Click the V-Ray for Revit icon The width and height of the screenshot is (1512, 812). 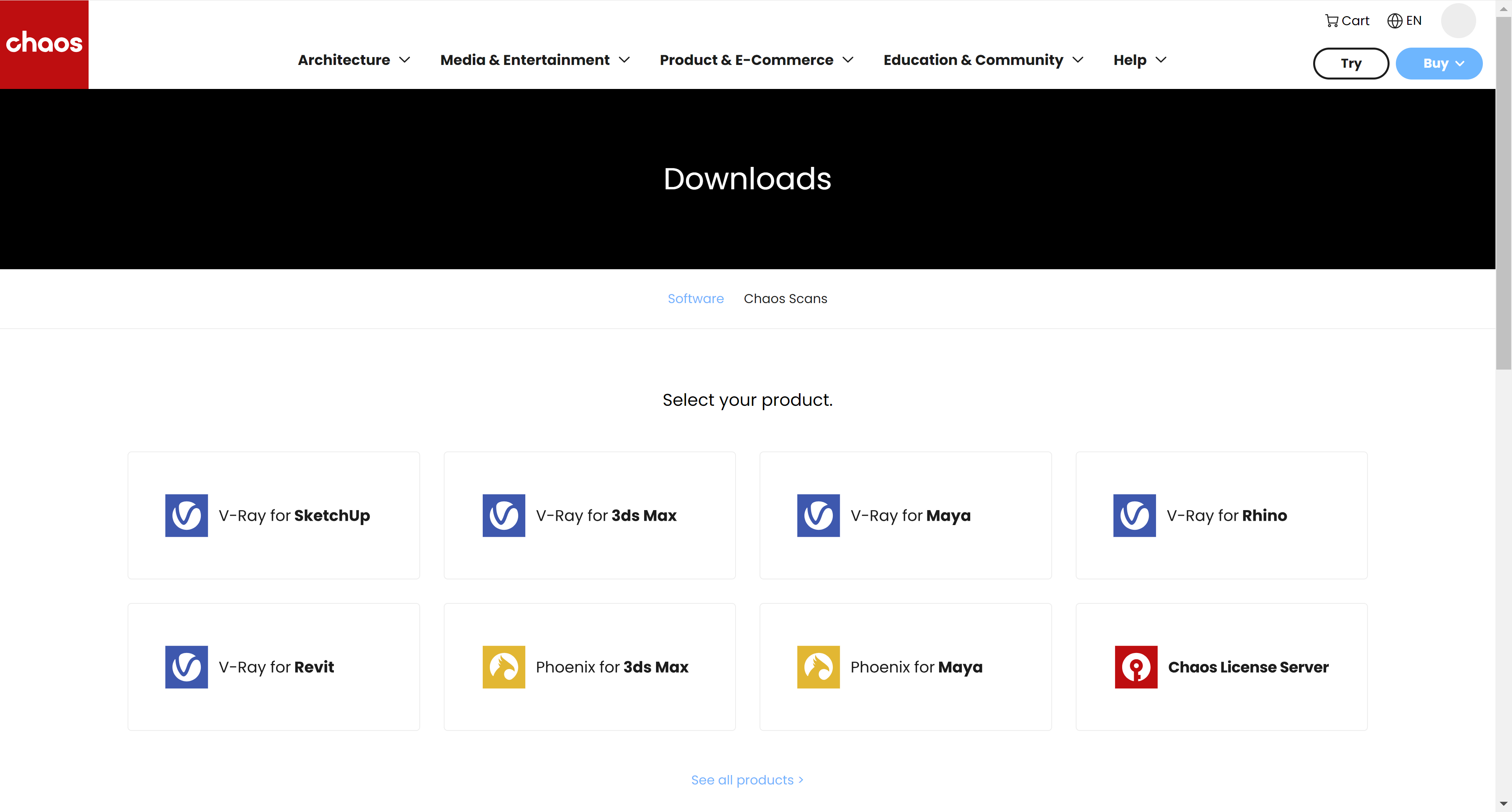tap(187, 667)
